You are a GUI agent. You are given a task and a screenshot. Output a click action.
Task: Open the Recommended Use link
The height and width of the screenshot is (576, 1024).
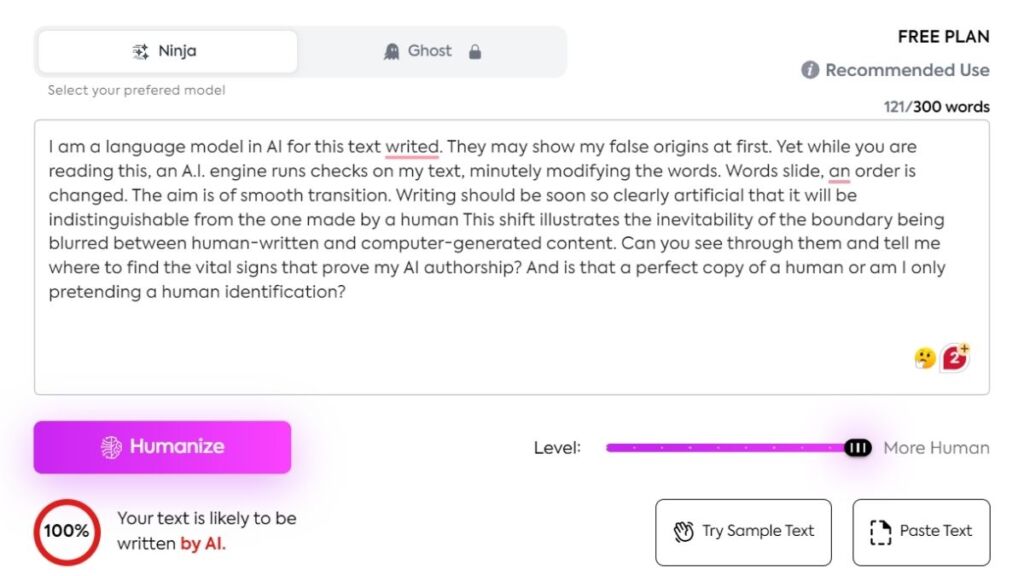907,70
